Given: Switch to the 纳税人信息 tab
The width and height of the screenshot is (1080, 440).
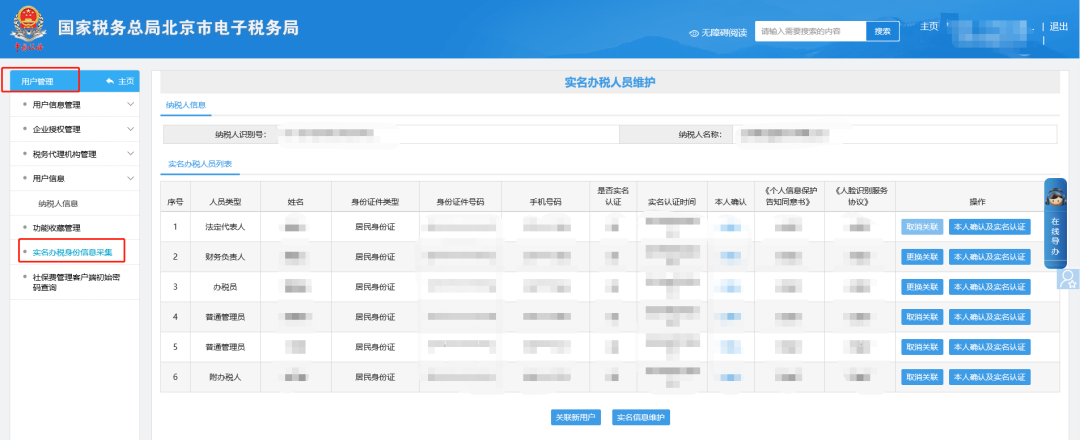Looking at the screenshot, I should (x=186, y=103).
